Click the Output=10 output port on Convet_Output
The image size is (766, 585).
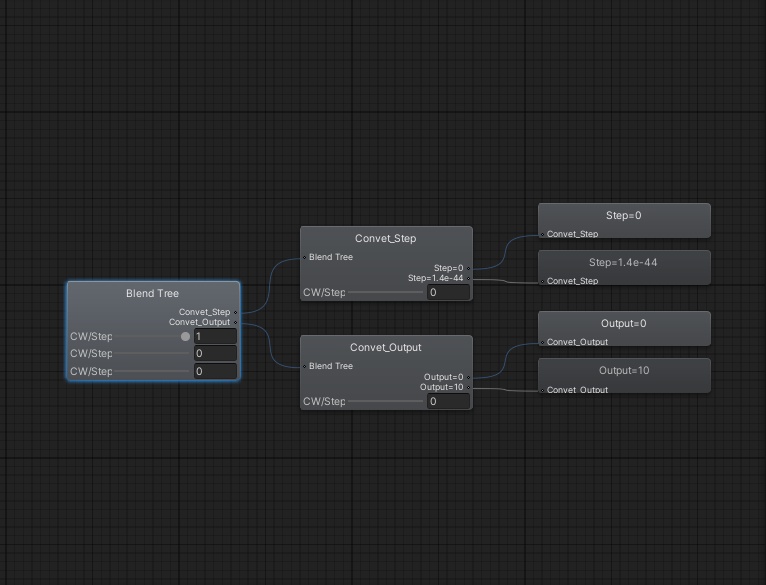click(468, 388)
